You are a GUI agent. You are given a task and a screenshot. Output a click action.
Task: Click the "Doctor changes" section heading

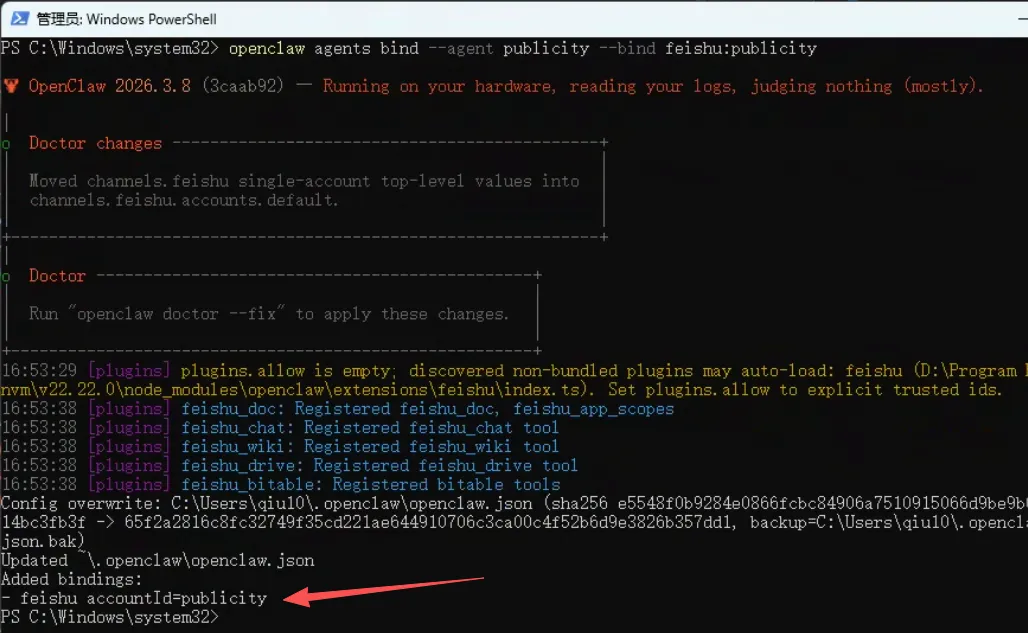(95, 144)
